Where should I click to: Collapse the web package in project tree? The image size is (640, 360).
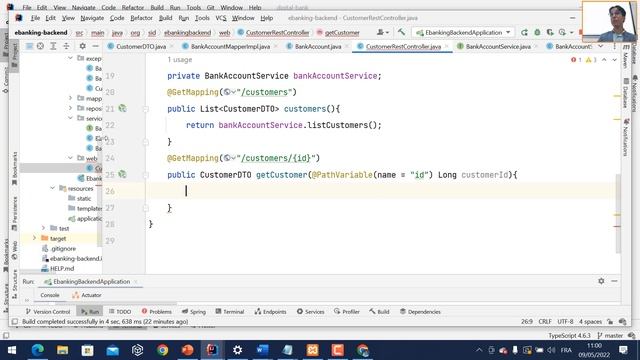click(x=71, y=158)
